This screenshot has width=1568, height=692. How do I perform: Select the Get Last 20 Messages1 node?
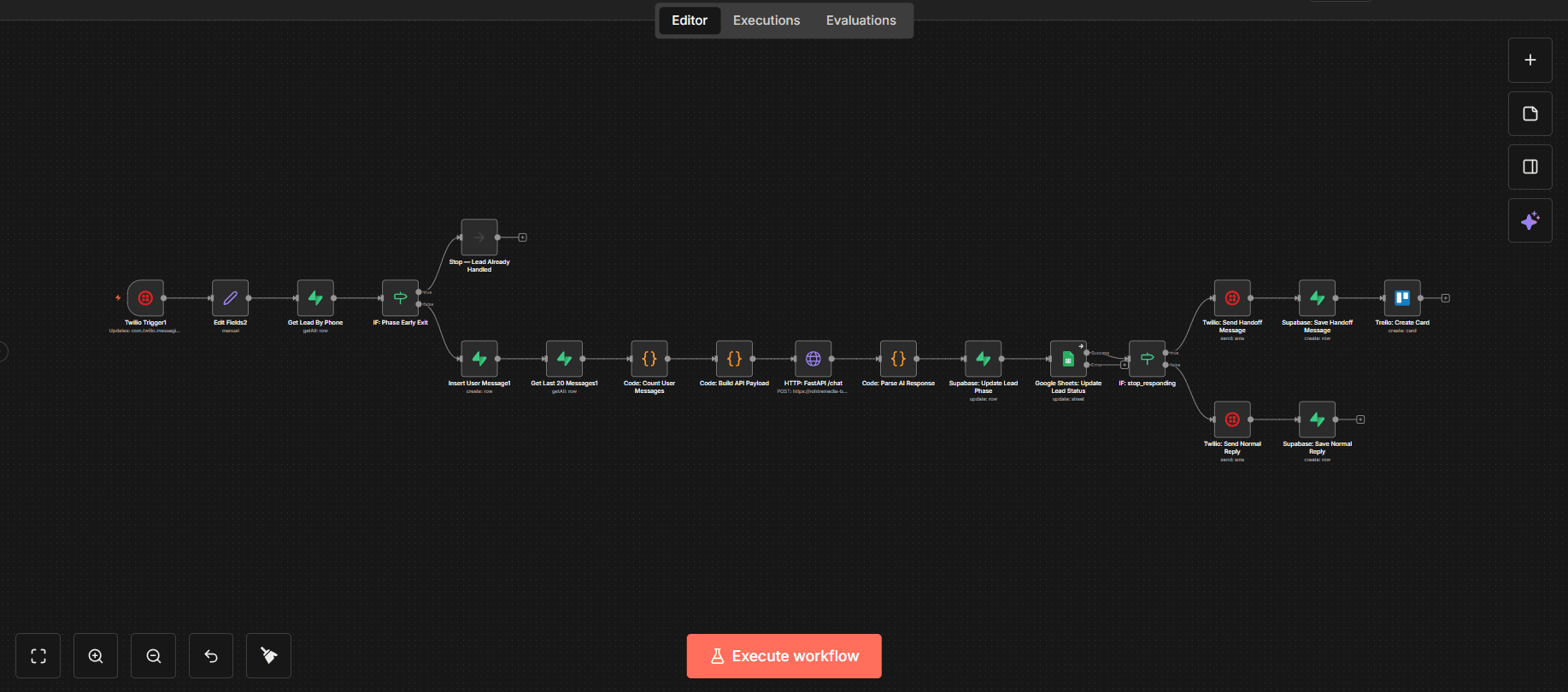[565, 359]
